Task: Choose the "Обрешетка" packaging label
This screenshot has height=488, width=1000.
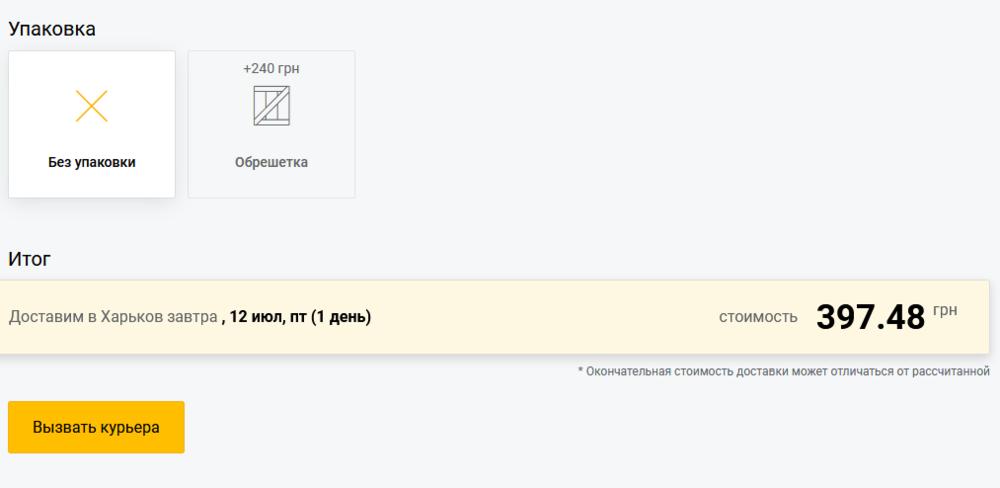Action: 271,162
